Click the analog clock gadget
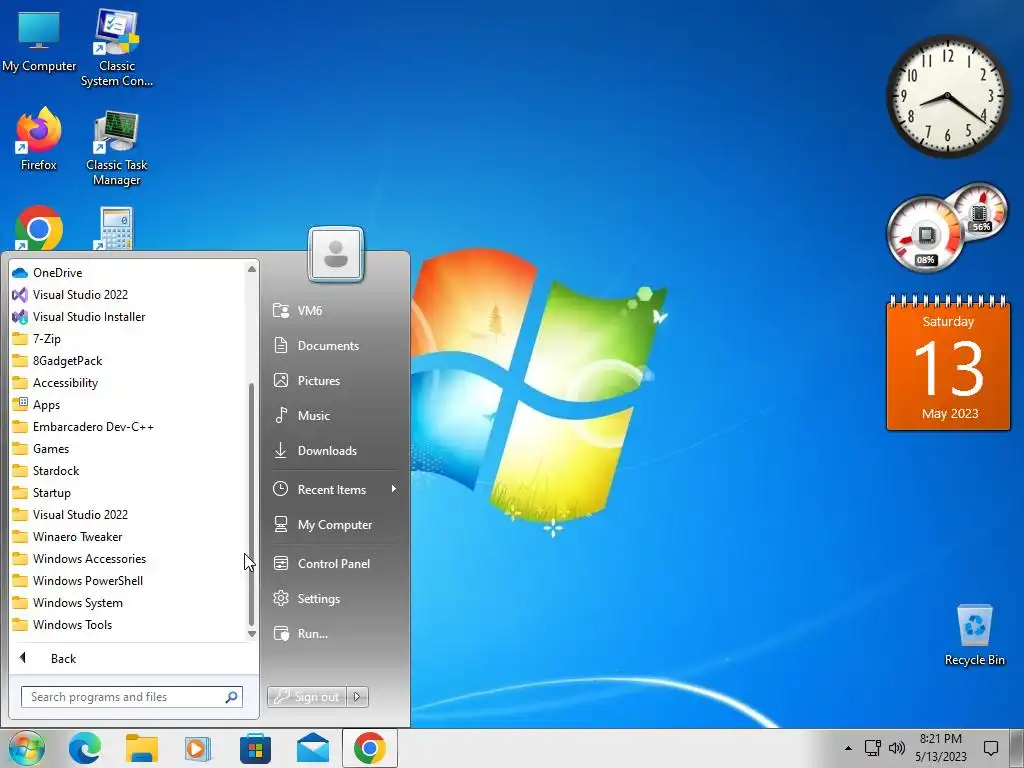Viewport: 1024px width, 768px height. 948,96
